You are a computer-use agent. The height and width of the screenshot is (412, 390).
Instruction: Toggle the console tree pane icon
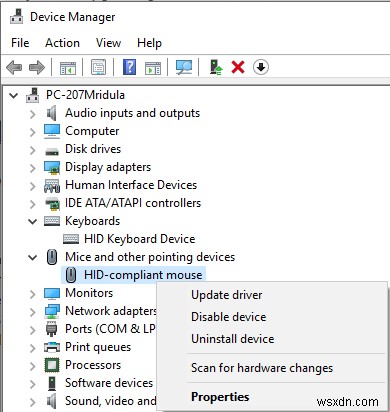click(x=68, y=68)
